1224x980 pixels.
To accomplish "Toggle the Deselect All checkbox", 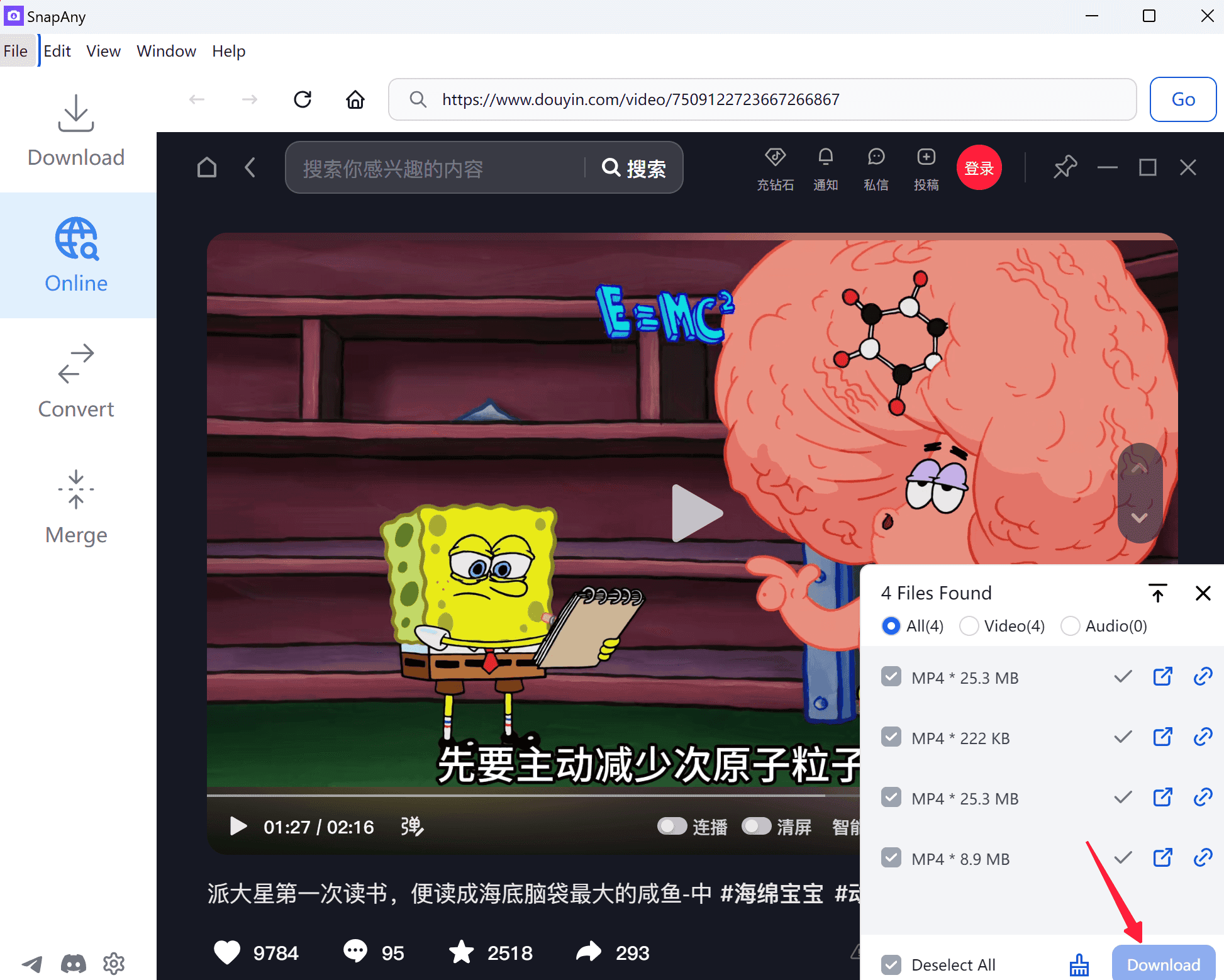I will pos(891,965).
